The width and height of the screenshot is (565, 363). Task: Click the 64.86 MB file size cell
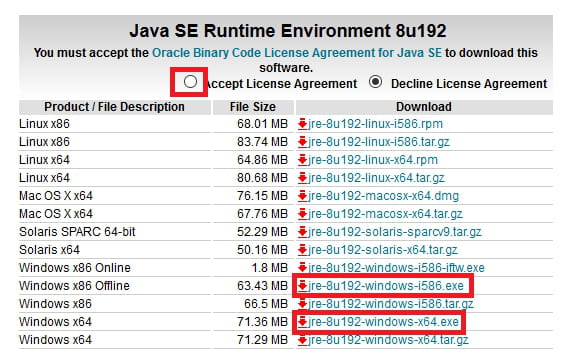point(262,160)
